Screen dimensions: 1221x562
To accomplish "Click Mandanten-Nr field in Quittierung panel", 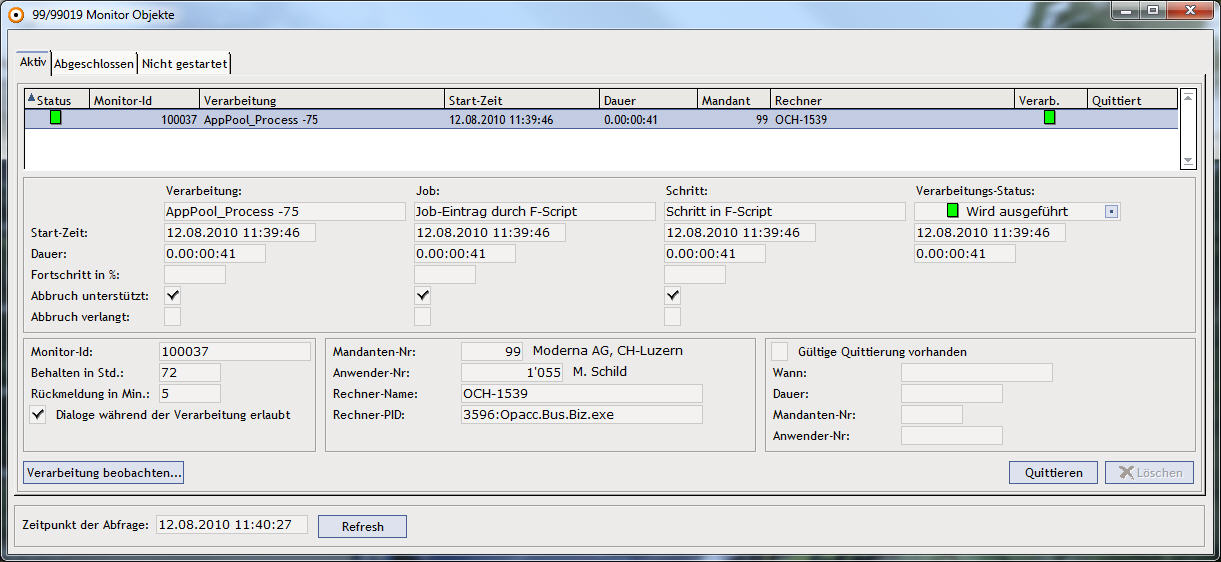I will click(932, 414).
